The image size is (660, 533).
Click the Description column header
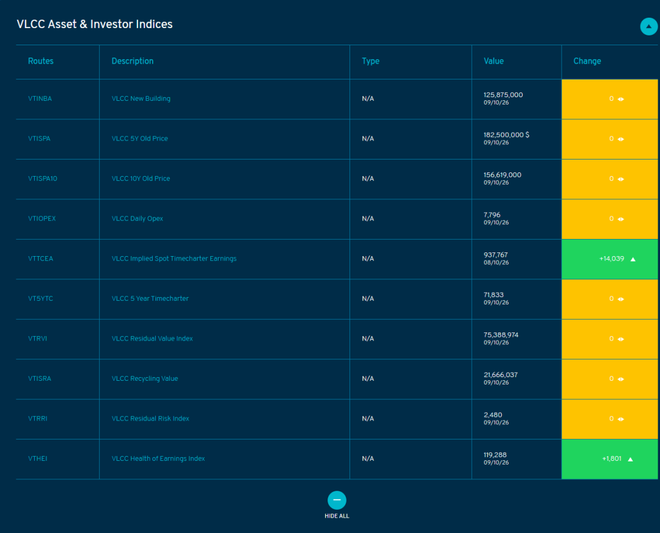[133, 61]
